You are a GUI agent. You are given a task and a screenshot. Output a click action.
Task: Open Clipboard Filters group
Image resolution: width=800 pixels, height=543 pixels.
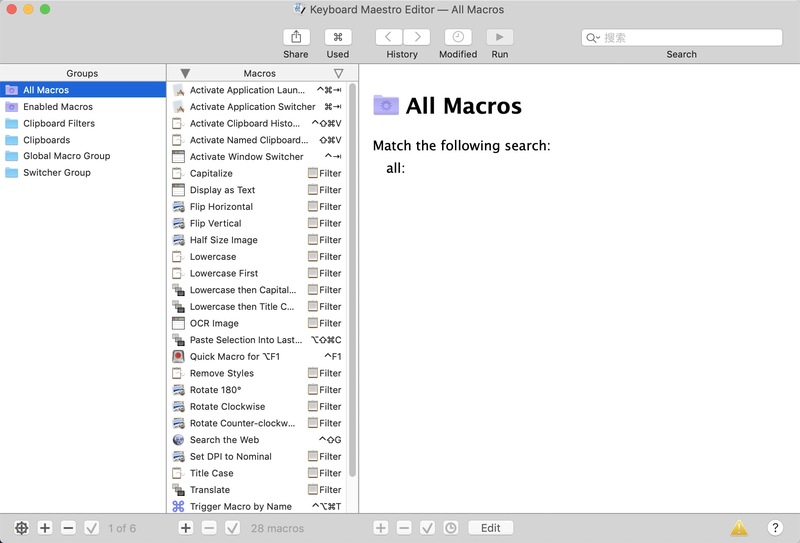[x=83, y=123]
